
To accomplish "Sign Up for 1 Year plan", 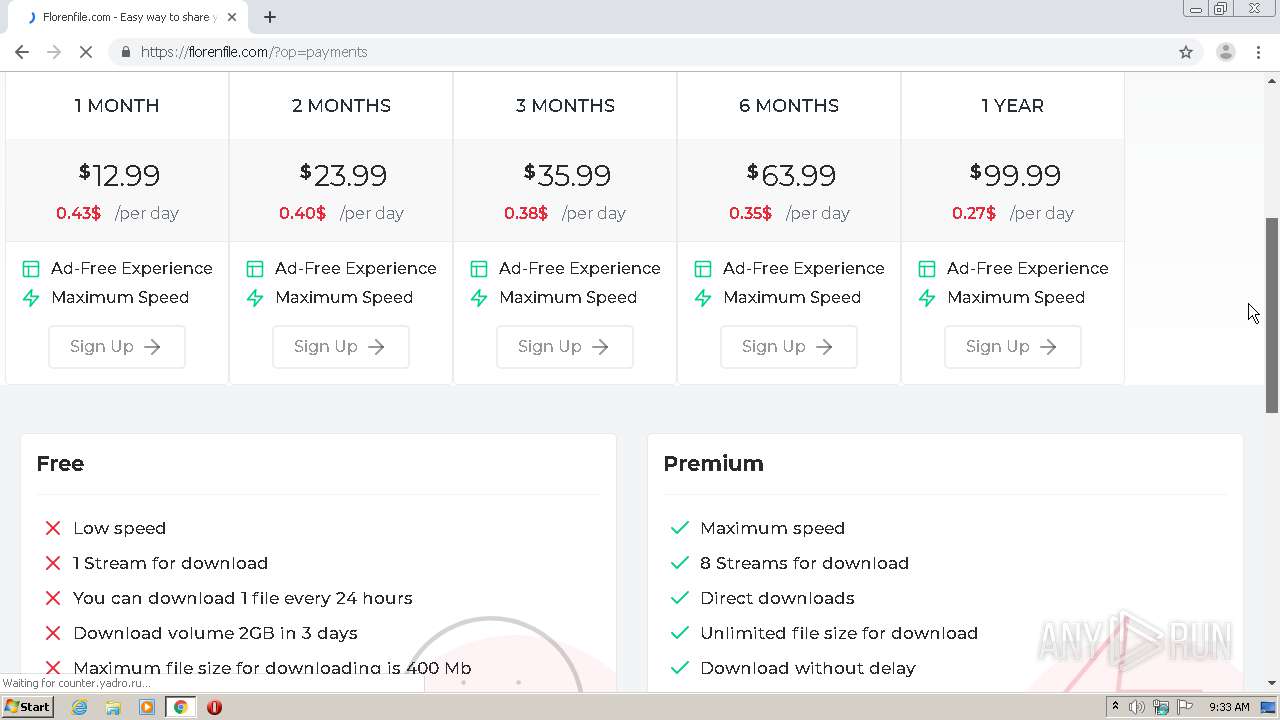I will 1013,347.
